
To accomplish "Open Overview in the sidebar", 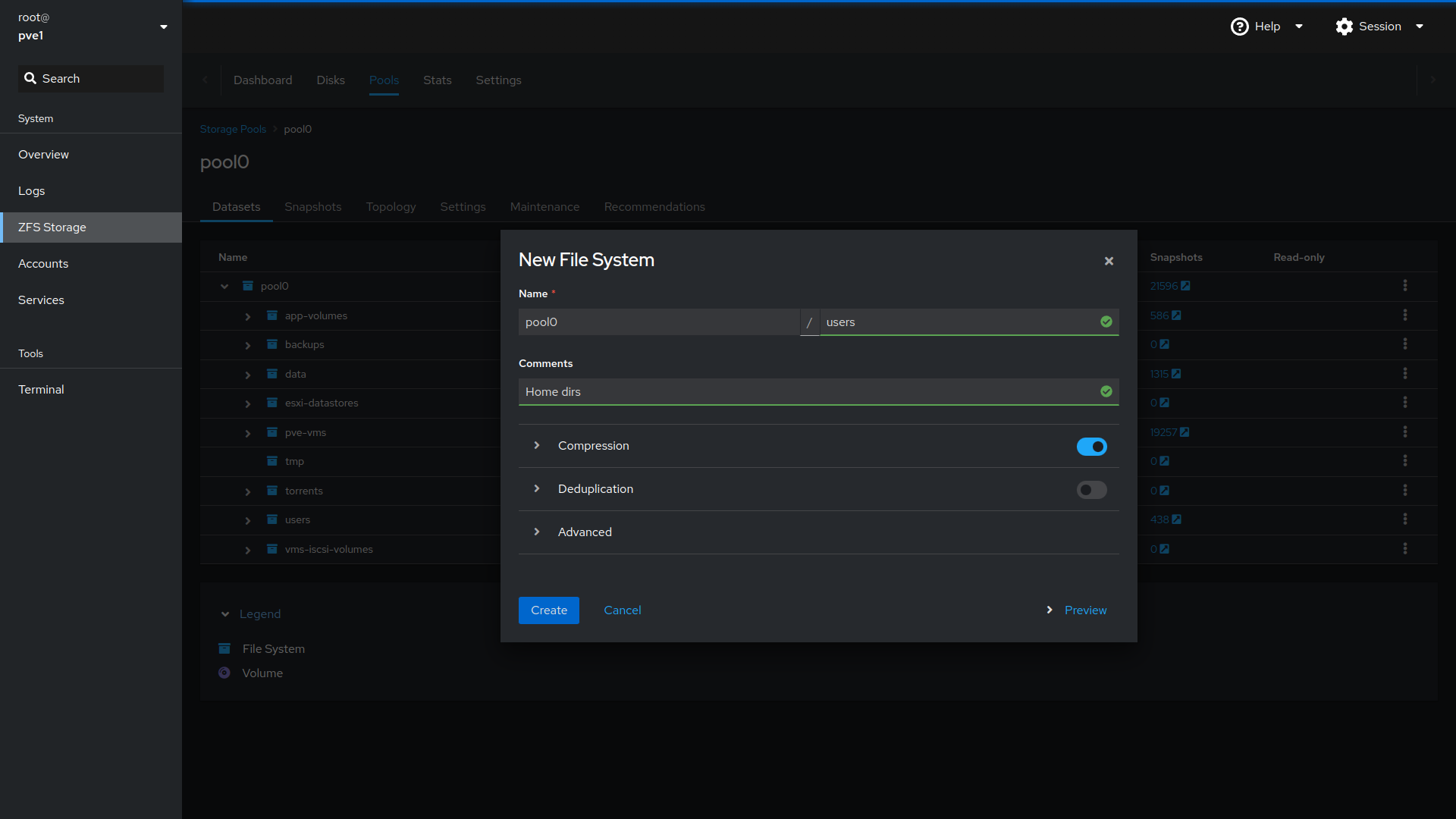I will [91, 155].
